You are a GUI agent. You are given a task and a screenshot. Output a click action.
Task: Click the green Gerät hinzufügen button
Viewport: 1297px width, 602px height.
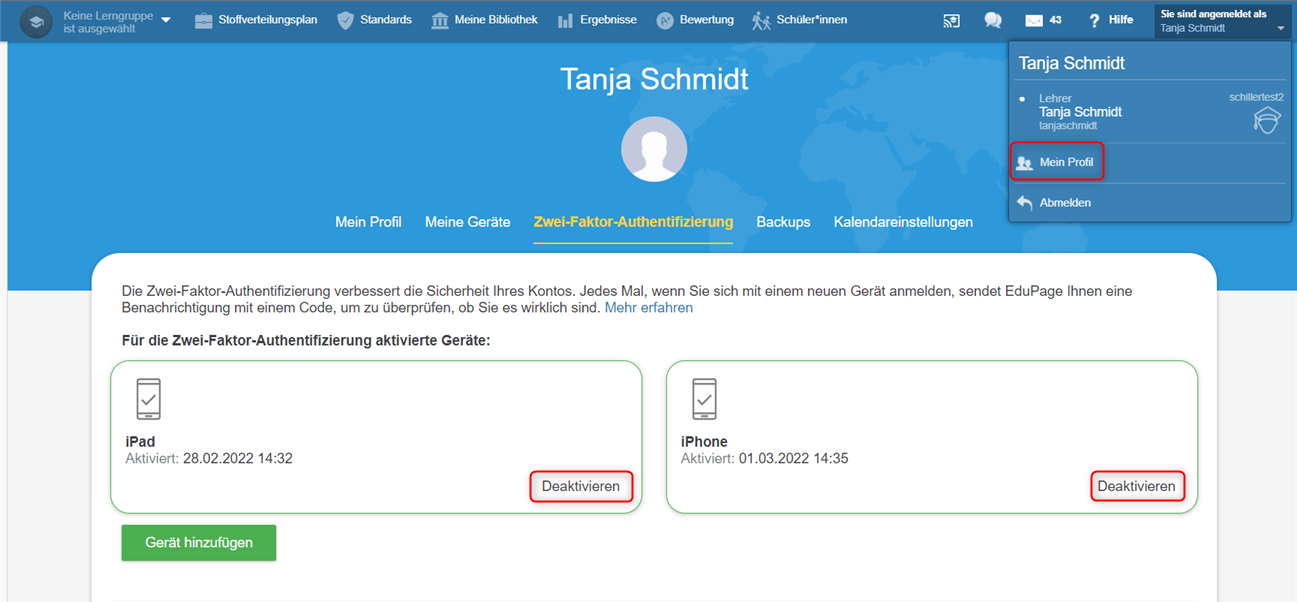click(x=199, y=543)
